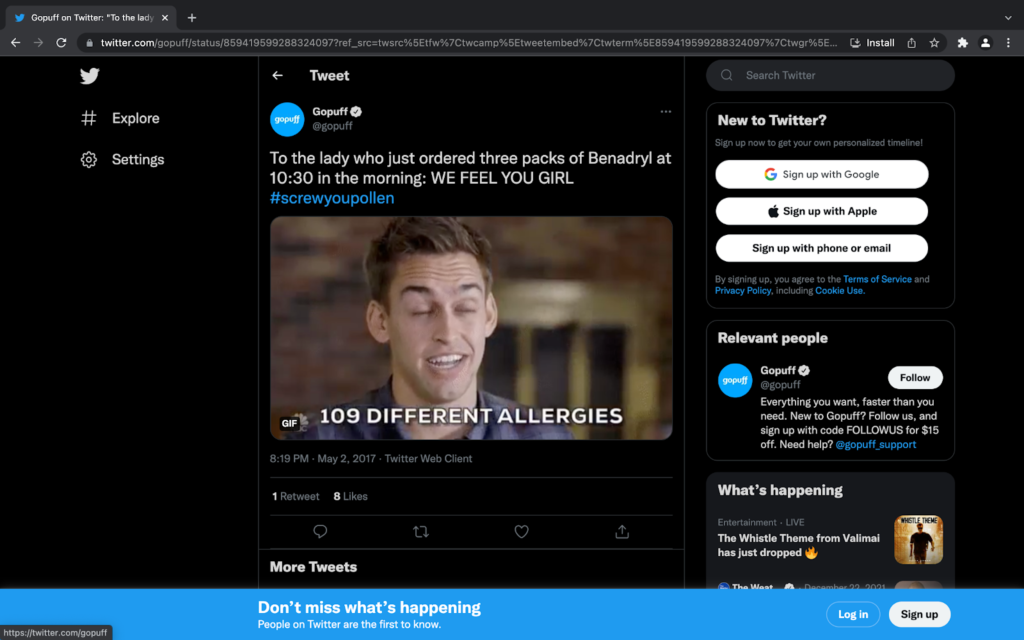The height and width of the screenshot is (640, 1024).
Task: Follow Gopuff in Relevant people
Action: [914, 378]
